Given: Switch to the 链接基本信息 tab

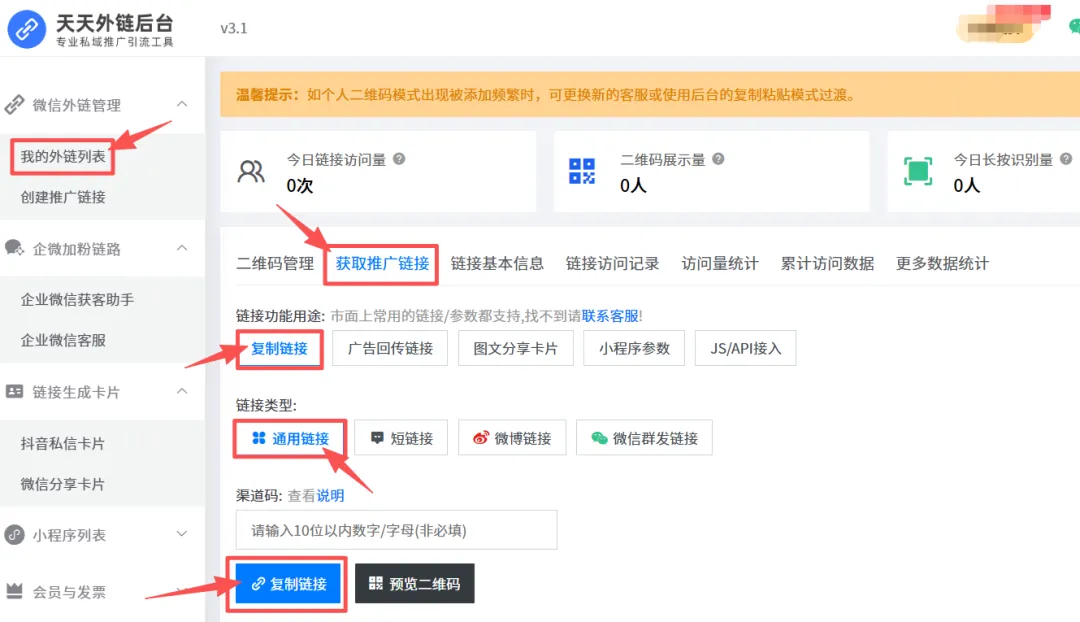Looking at the screenshot, I should [x=497, y=264].
